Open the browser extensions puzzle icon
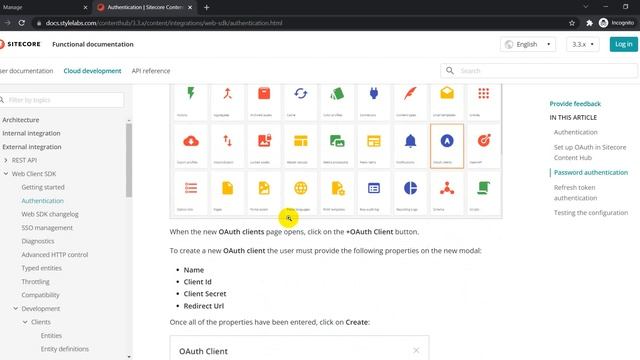The width and height of the screenshot is (640, 360). tap(589, 23)
